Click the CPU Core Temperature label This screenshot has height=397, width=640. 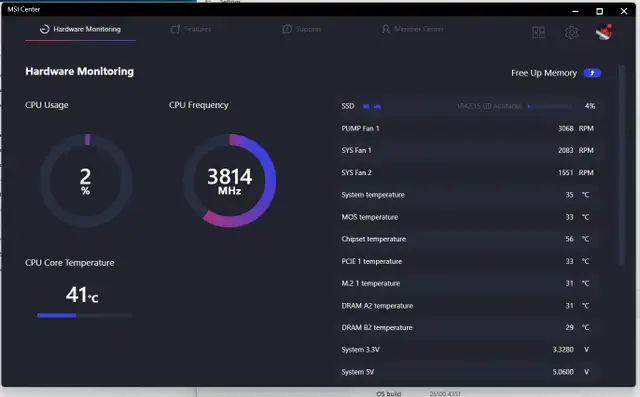click(x=69, y=263)
